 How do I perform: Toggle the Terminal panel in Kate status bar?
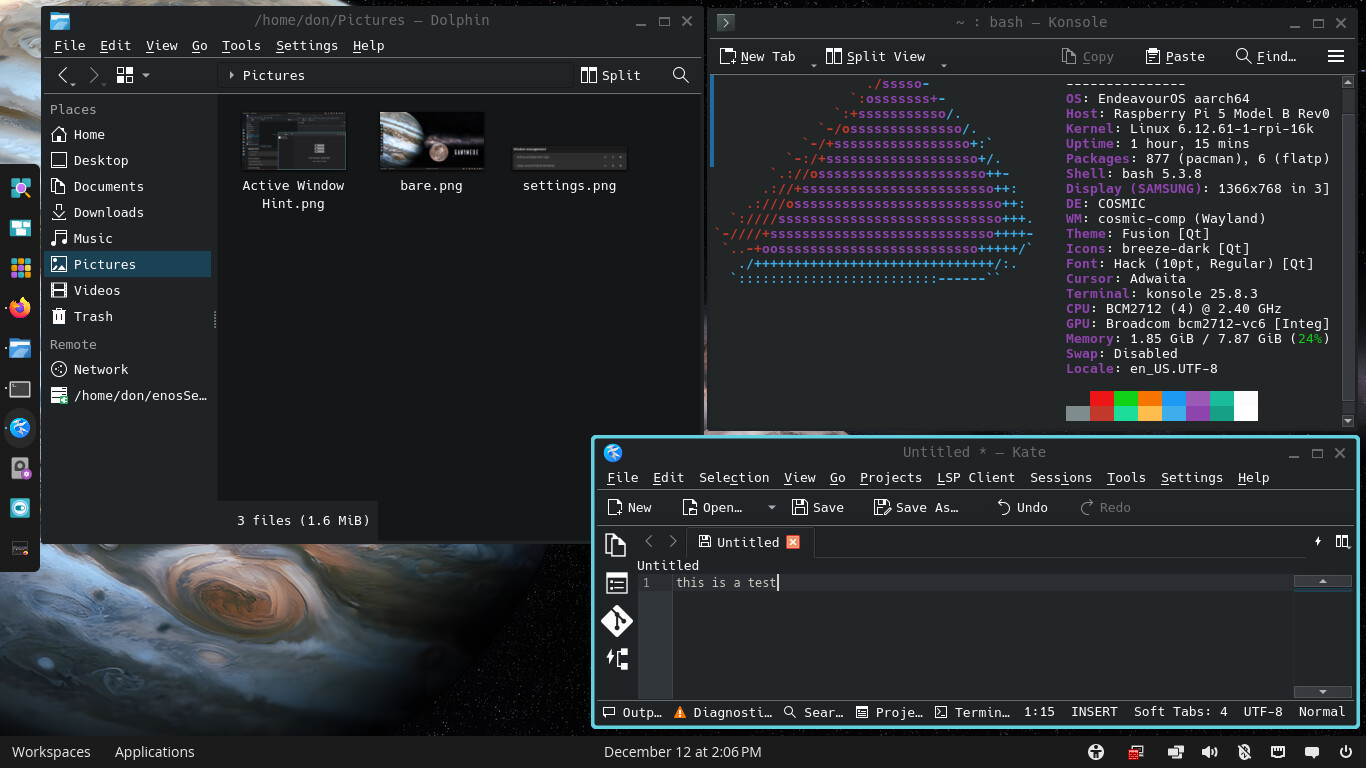(972, 712)
